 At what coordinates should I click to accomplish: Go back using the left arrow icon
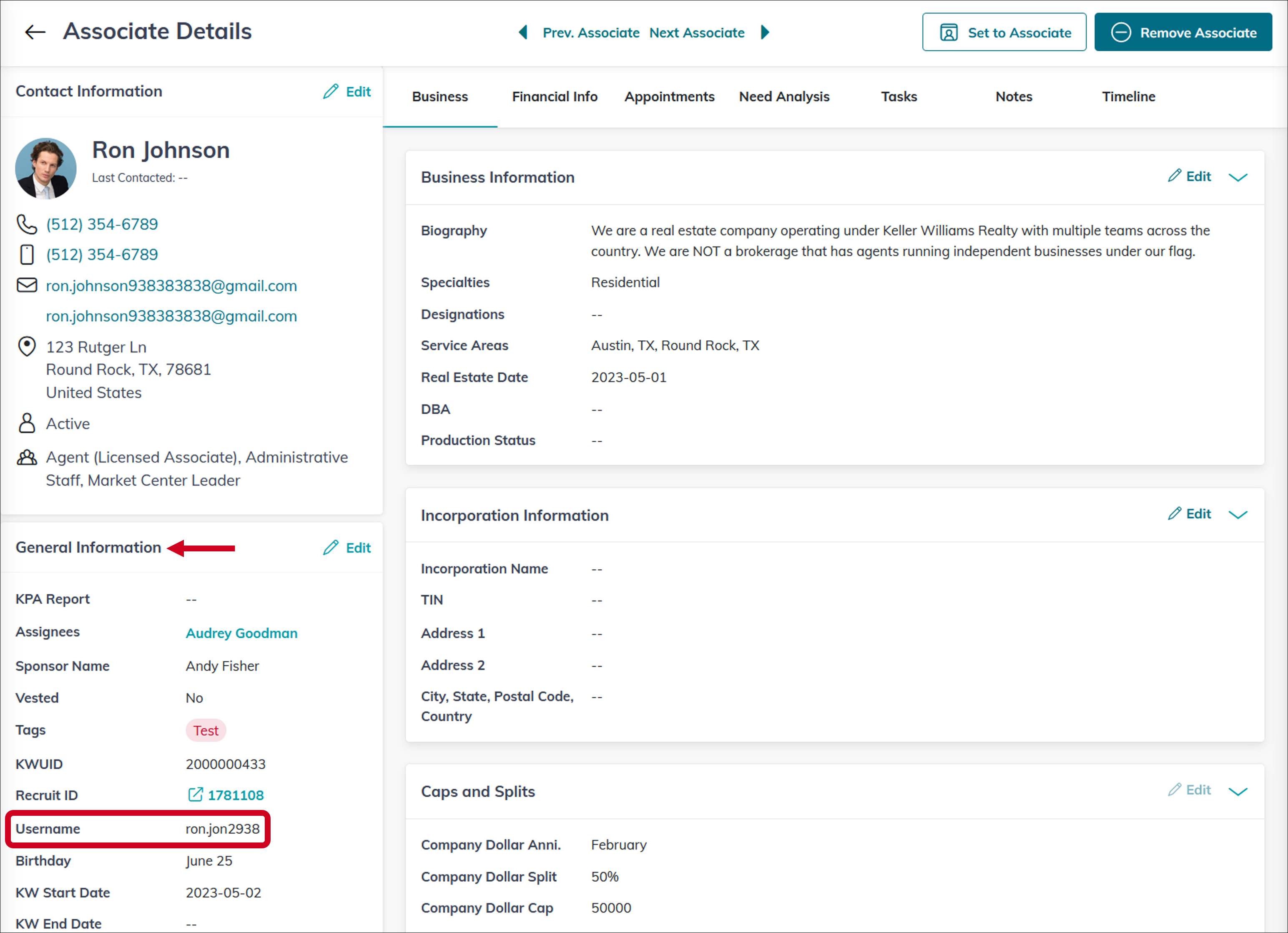35,32
